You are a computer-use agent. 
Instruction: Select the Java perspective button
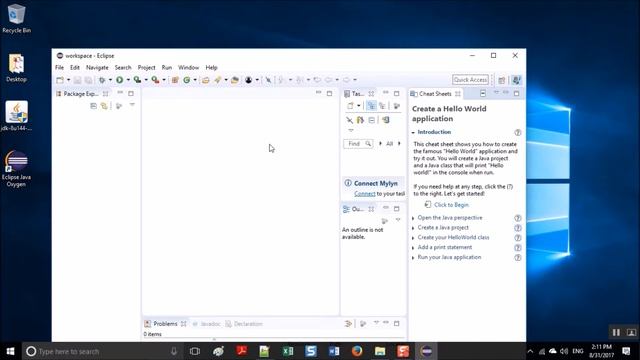pyautogui.click(x=516, y=80)
